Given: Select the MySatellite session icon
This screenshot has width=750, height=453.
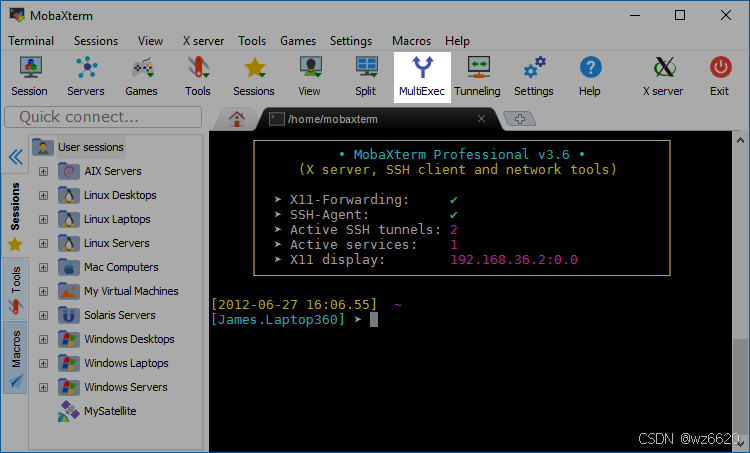Looking at the screenshot, I should tap(68, 411).
